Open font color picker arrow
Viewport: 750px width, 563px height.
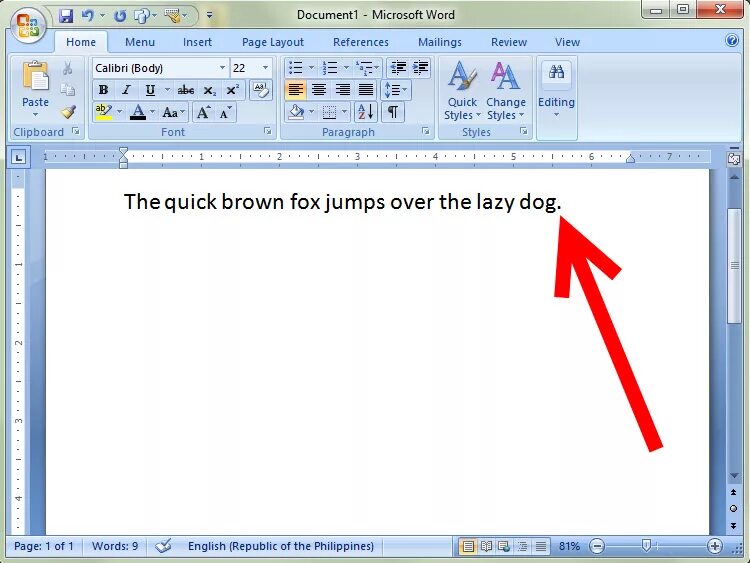pos(153,113)
